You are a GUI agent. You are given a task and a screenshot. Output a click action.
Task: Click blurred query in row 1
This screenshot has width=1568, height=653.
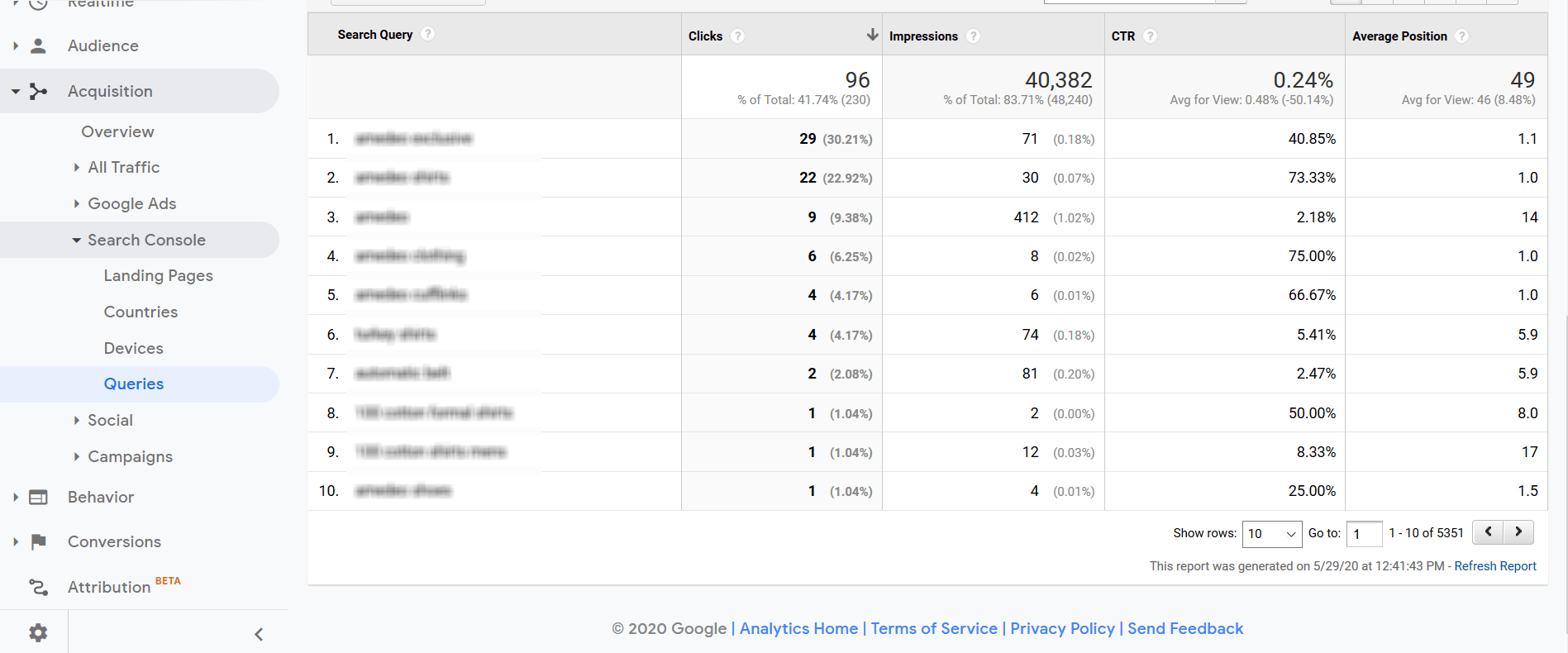413,138
